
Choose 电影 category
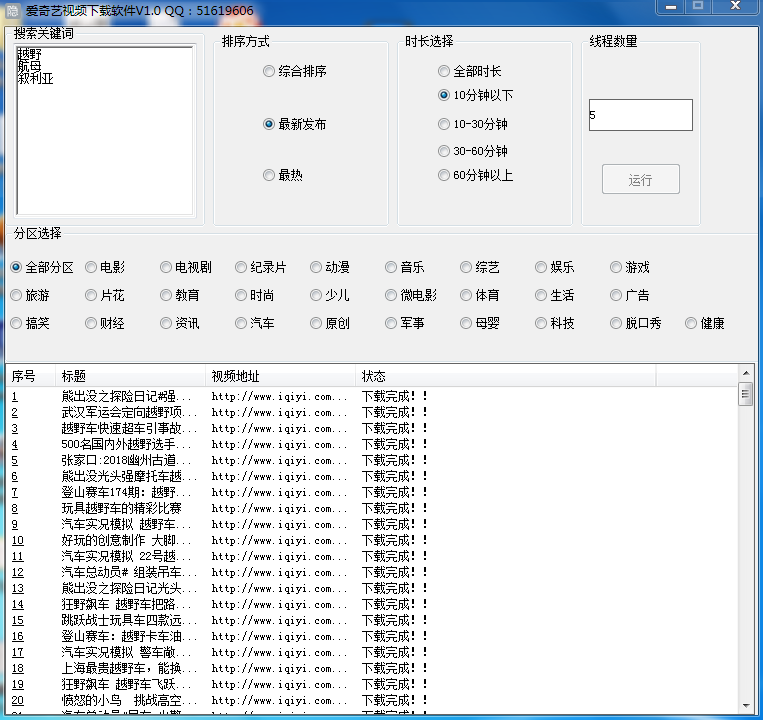coord(105,267)
